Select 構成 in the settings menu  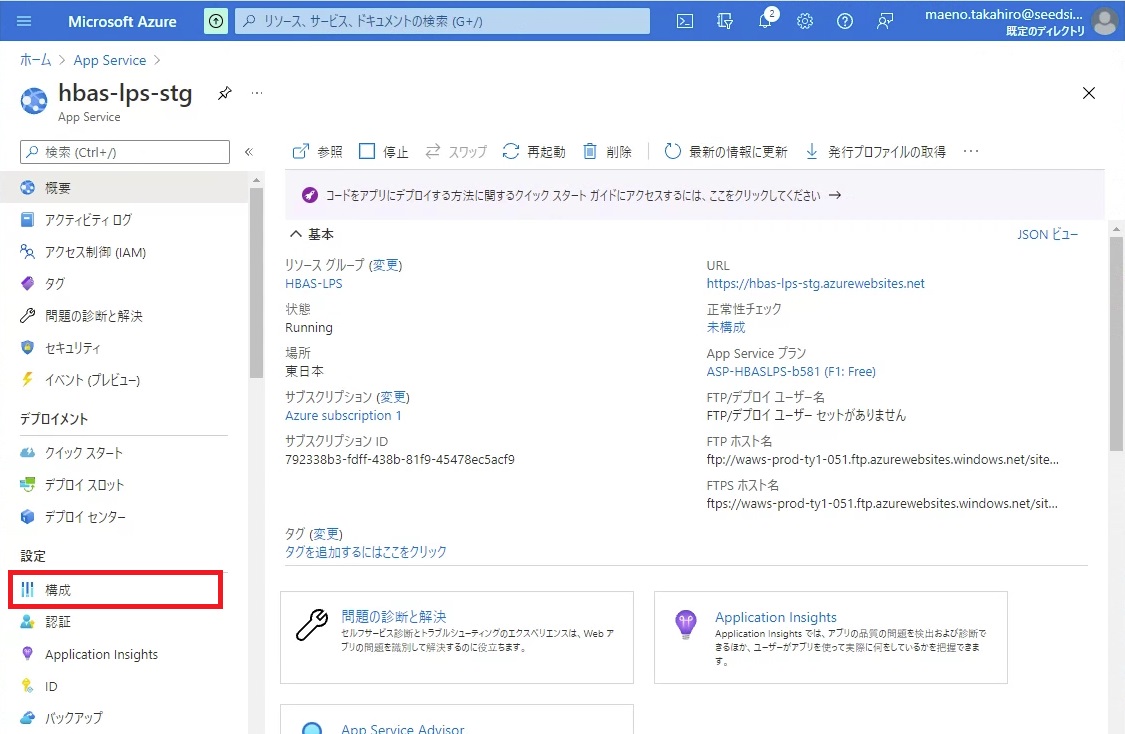[58, 590]
